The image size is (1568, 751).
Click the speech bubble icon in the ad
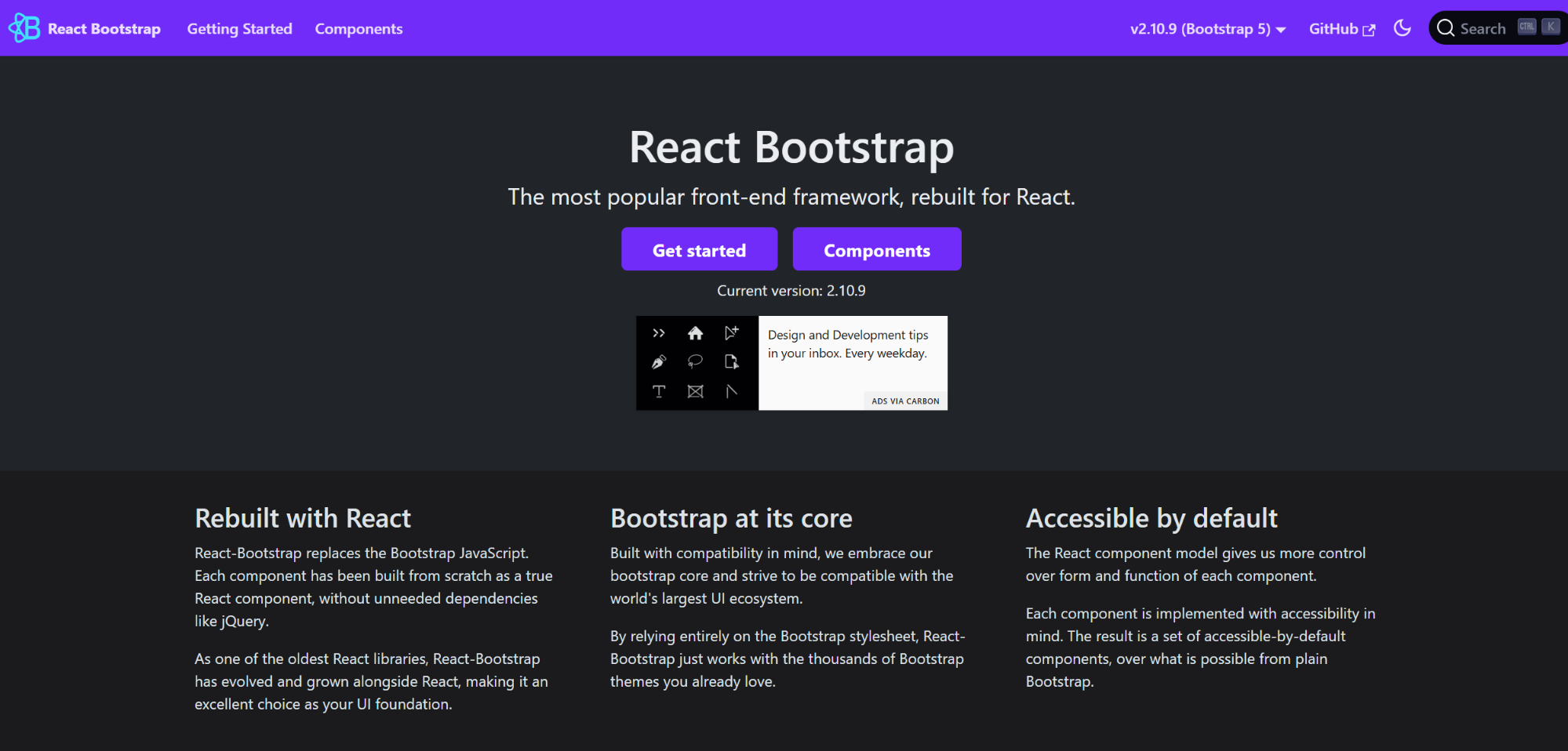[695, 361]
